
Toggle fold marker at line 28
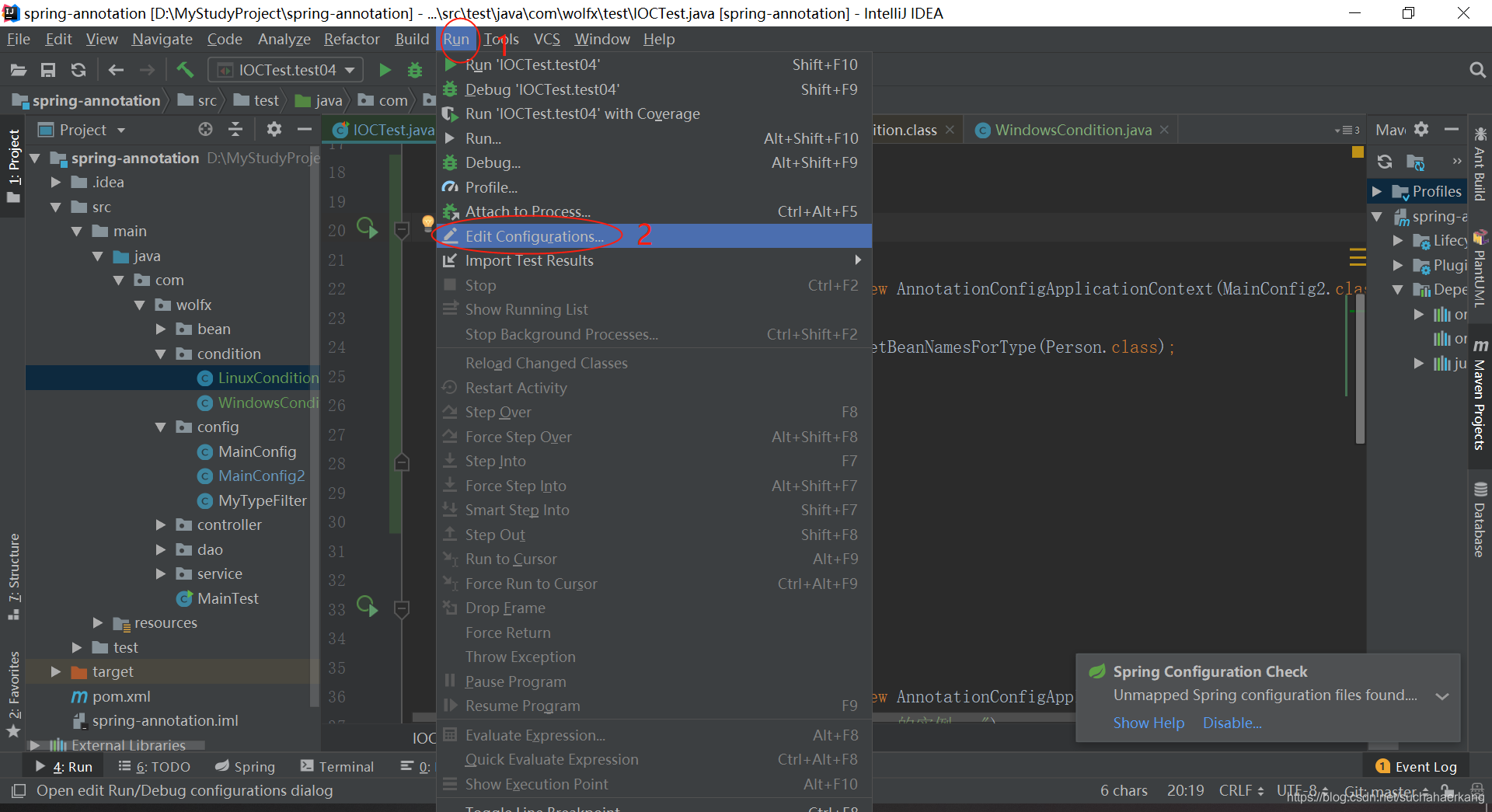[x=402, y=463]
